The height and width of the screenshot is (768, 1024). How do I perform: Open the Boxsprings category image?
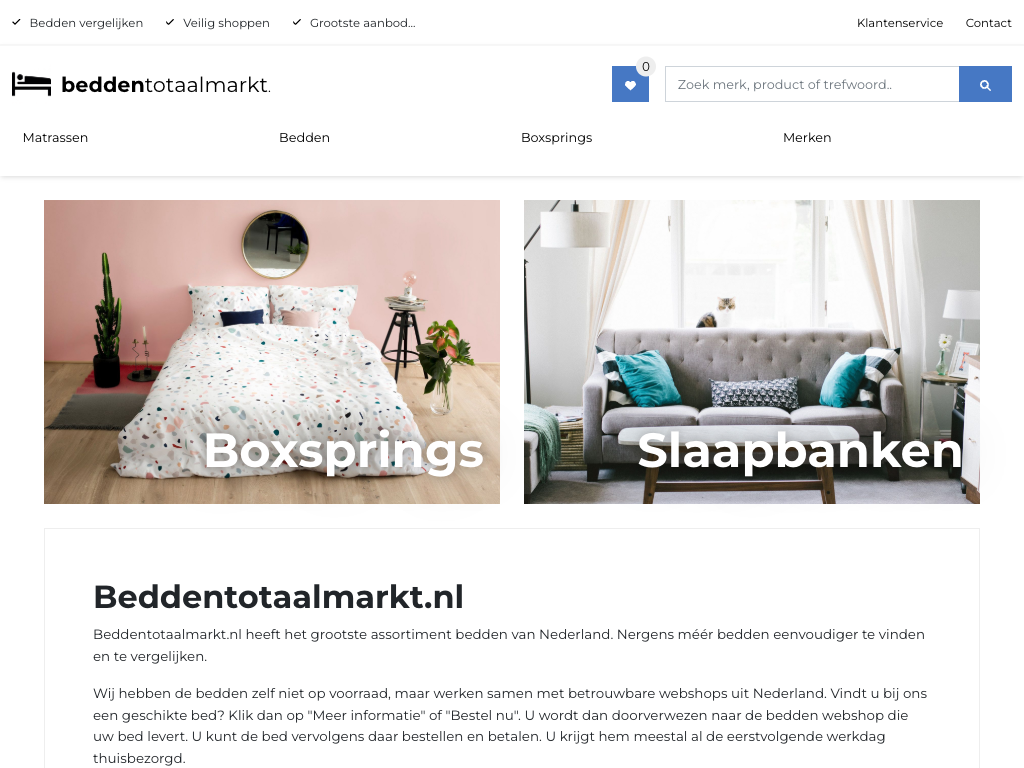272,352
